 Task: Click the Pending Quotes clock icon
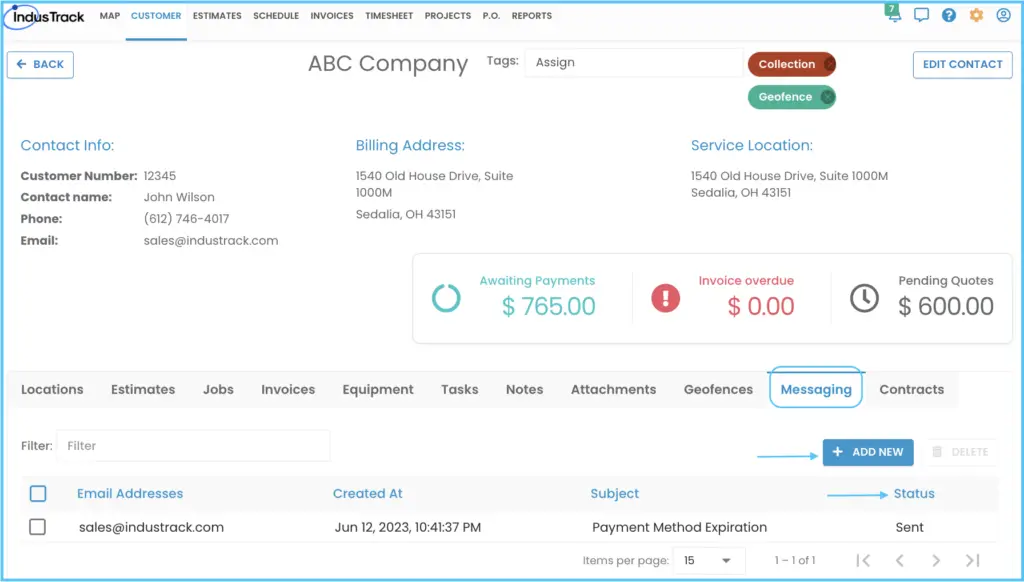pyautogui.click(x=864, y=298)
